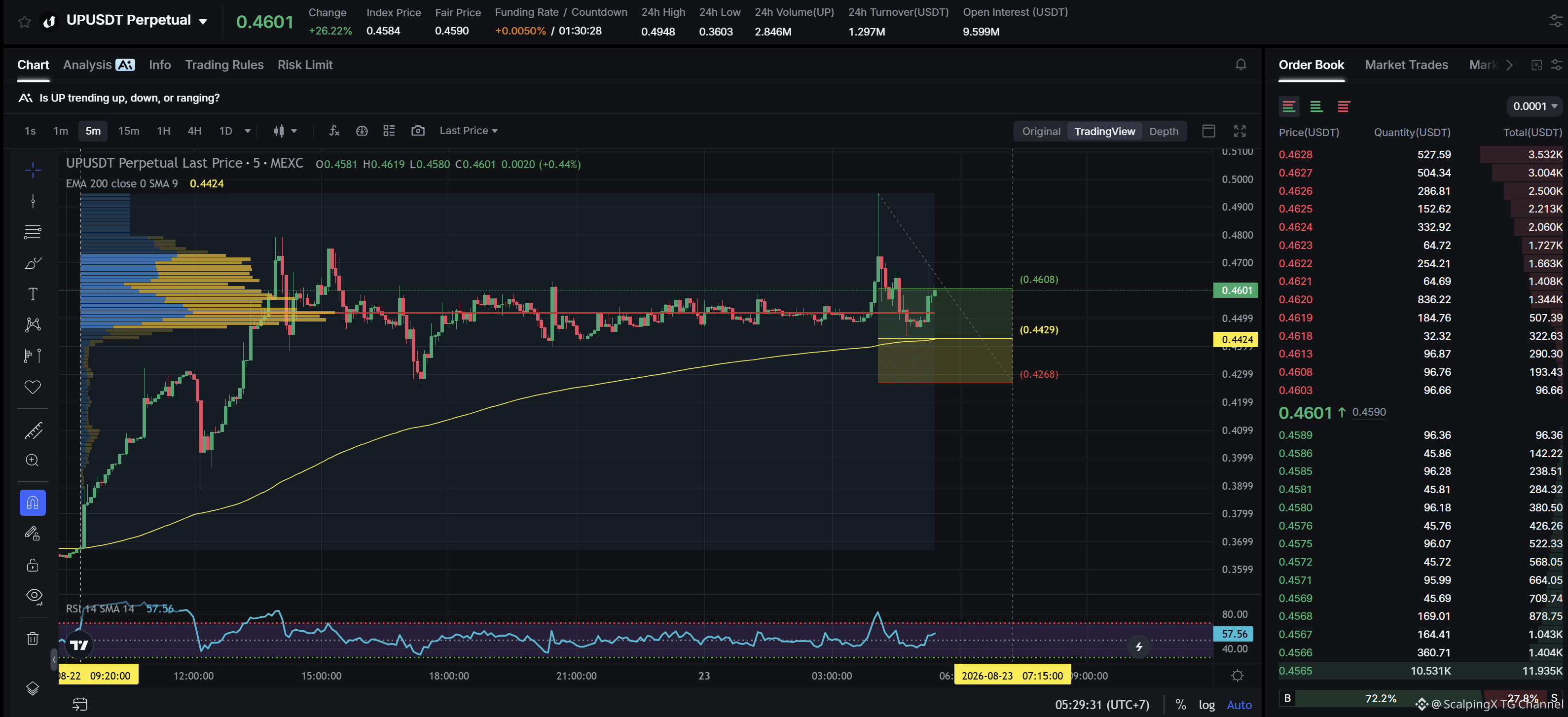This screenshot has width=1568, height=717.
Task: Select the 1m timeframe
Action: (x=61, y=131)
